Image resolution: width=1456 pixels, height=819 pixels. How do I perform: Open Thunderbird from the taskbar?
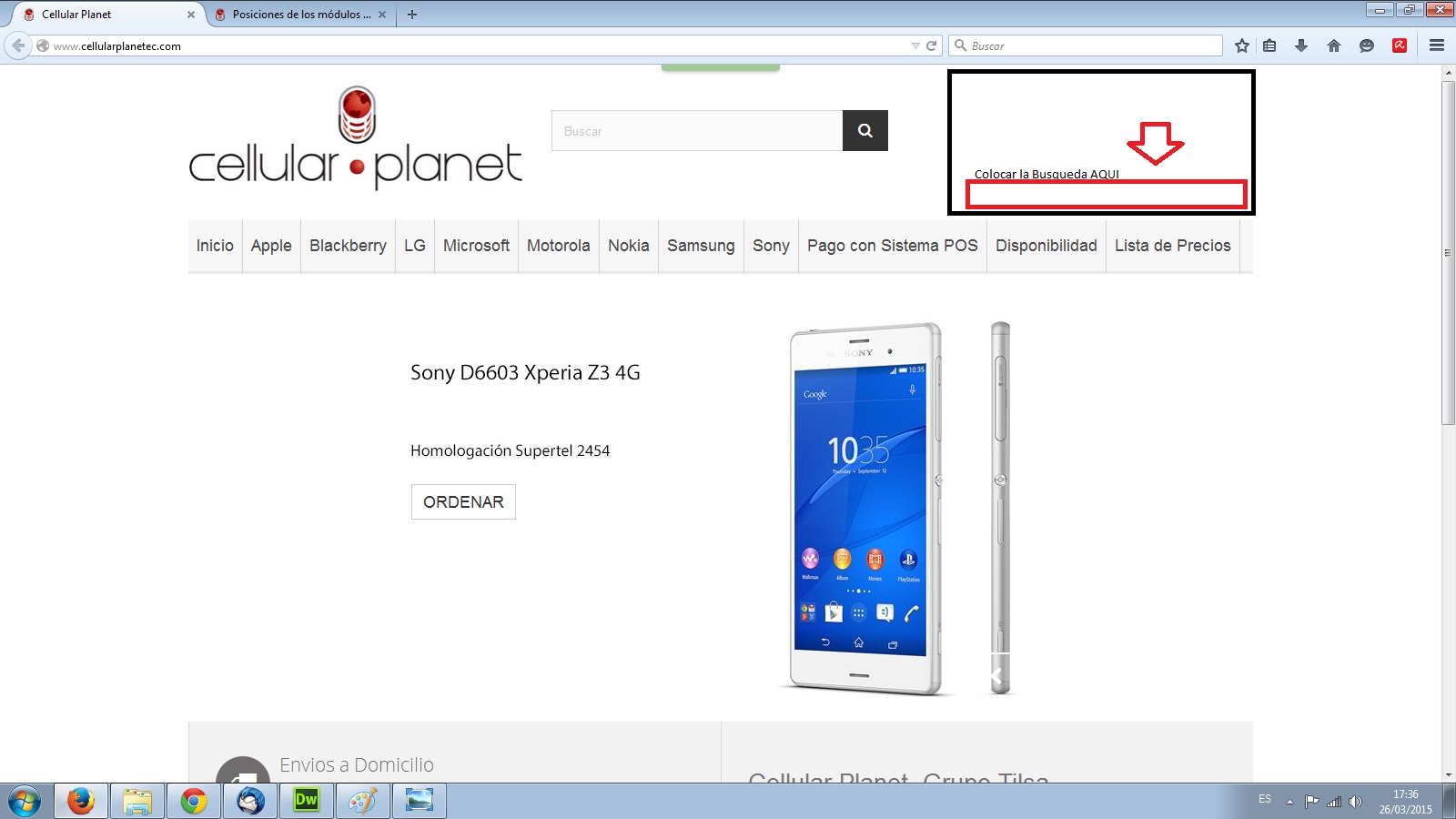[x=250, y=802]
